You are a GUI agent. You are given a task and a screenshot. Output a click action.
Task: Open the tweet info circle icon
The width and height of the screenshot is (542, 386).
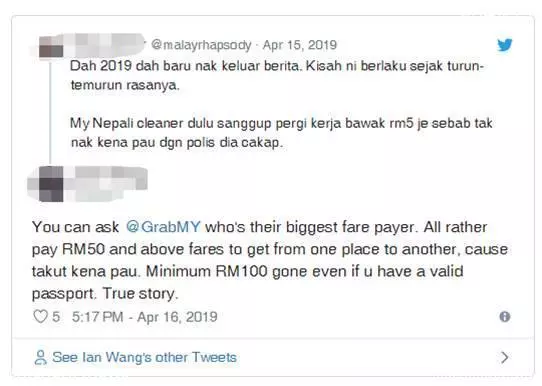pyautogui.click(x=505, y=317)
